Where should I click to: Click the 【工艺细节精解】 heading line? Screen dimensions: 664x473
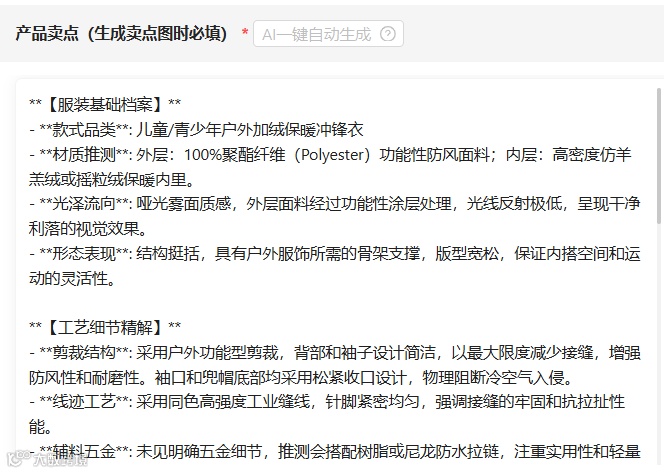(x=105, y=327)
